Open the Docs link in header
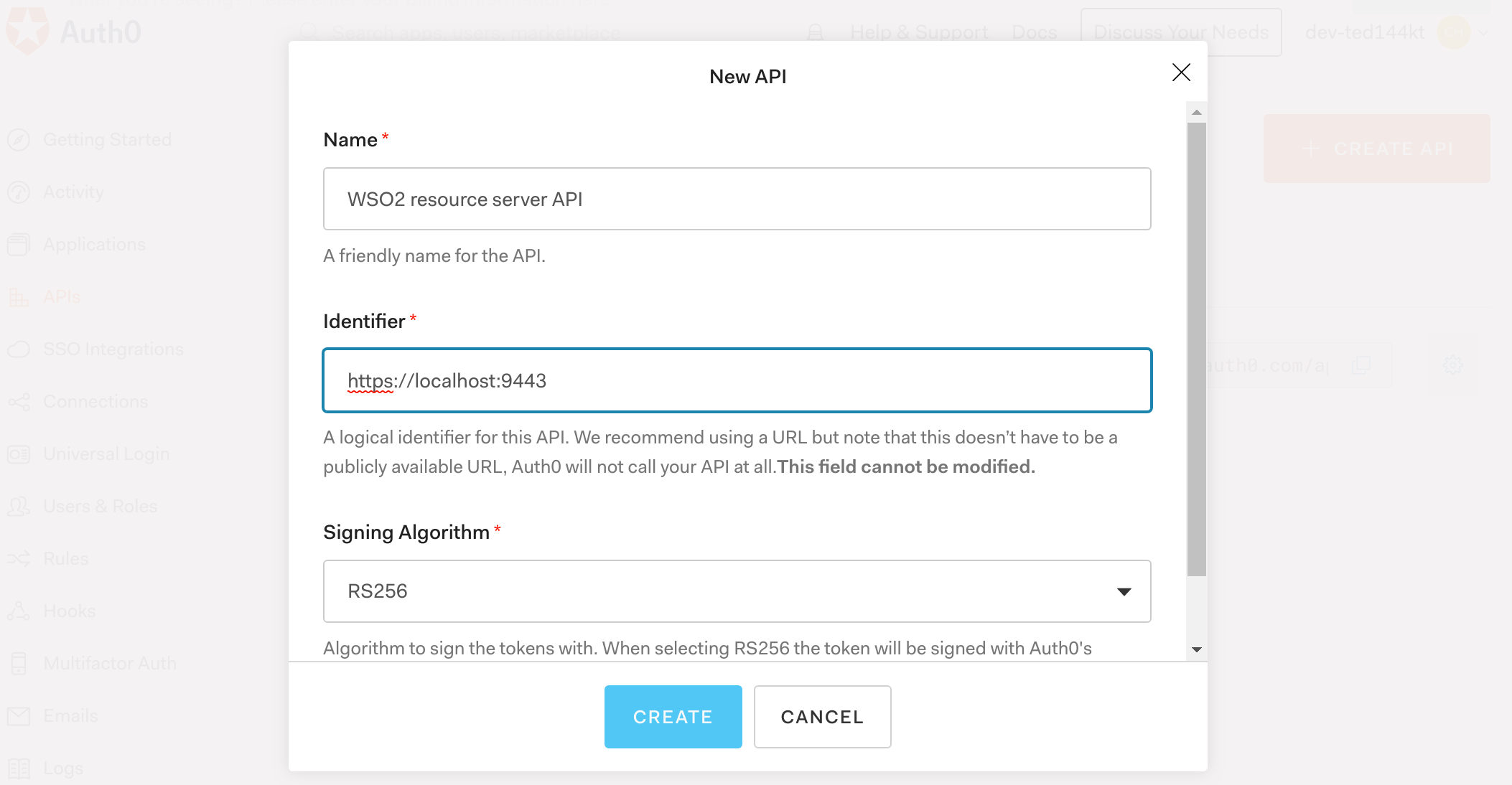 coord(1034,32)
